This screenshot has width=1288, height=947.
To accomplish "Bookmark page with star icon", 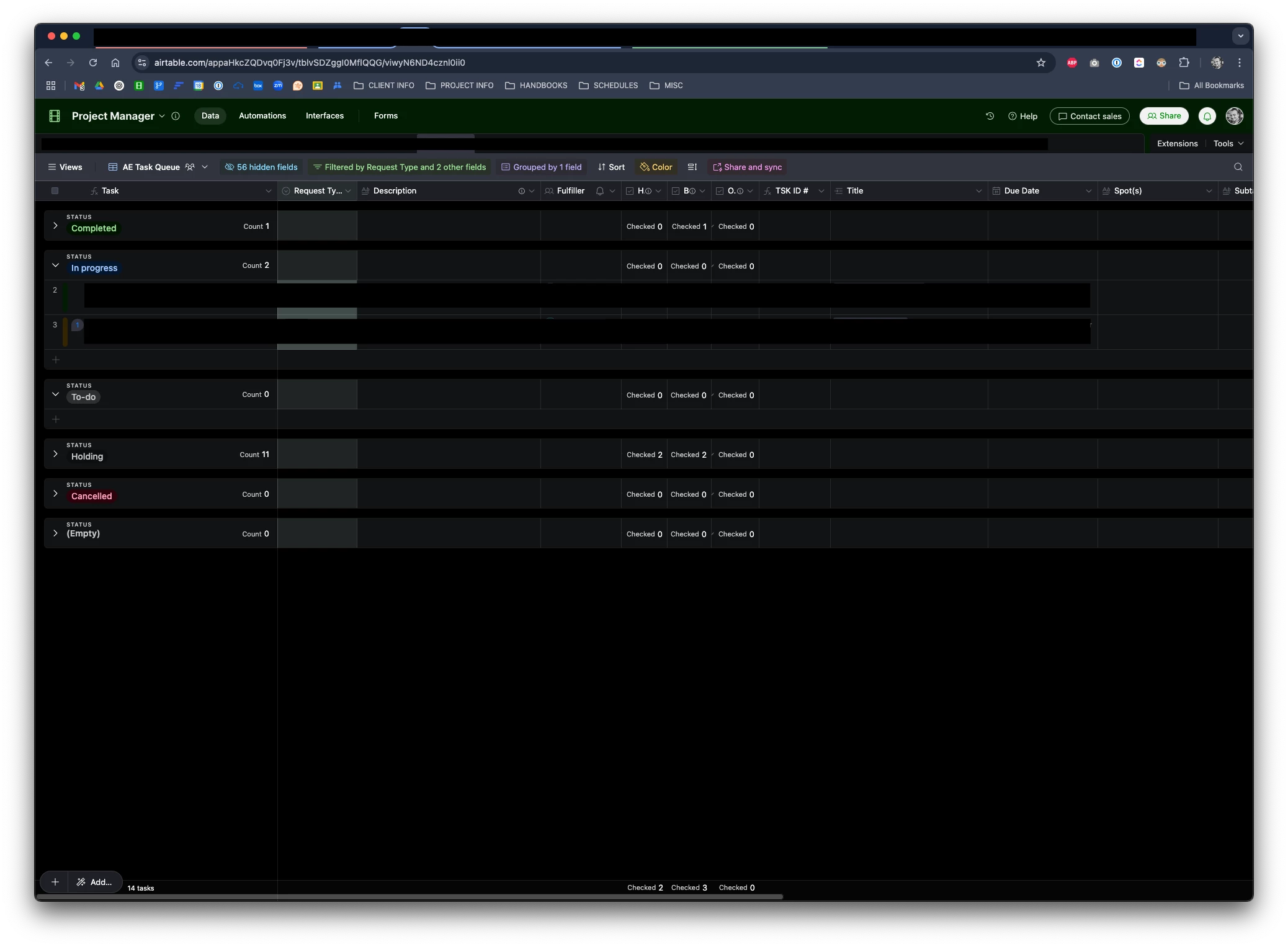I will click(x=1040, y=63).
